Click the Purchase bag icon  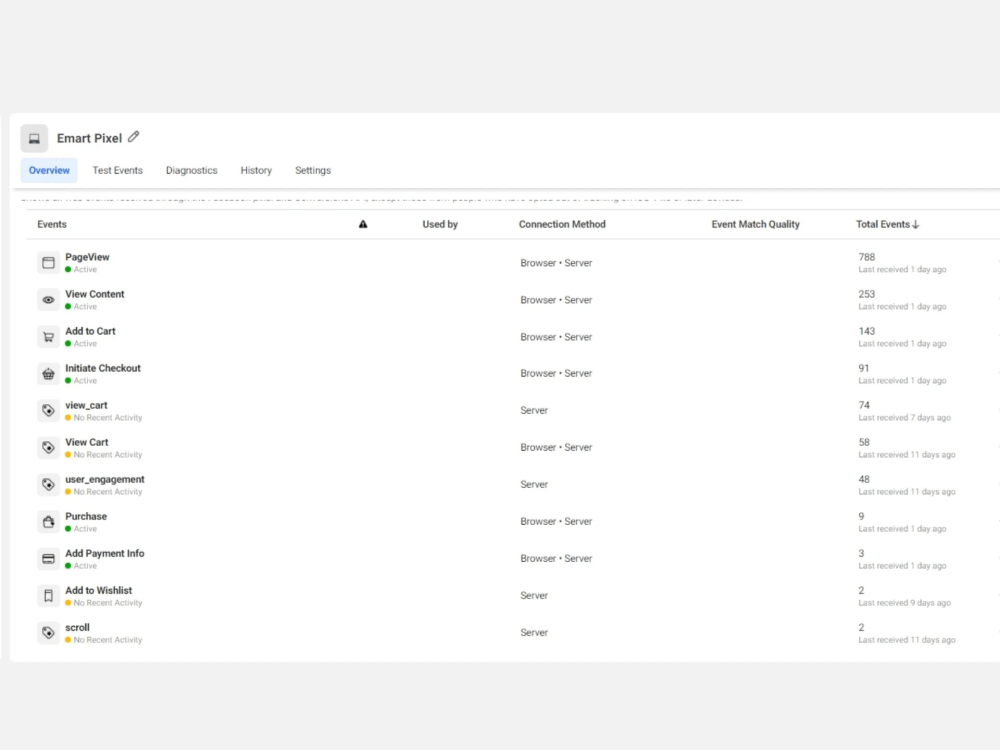pos(48,522)
